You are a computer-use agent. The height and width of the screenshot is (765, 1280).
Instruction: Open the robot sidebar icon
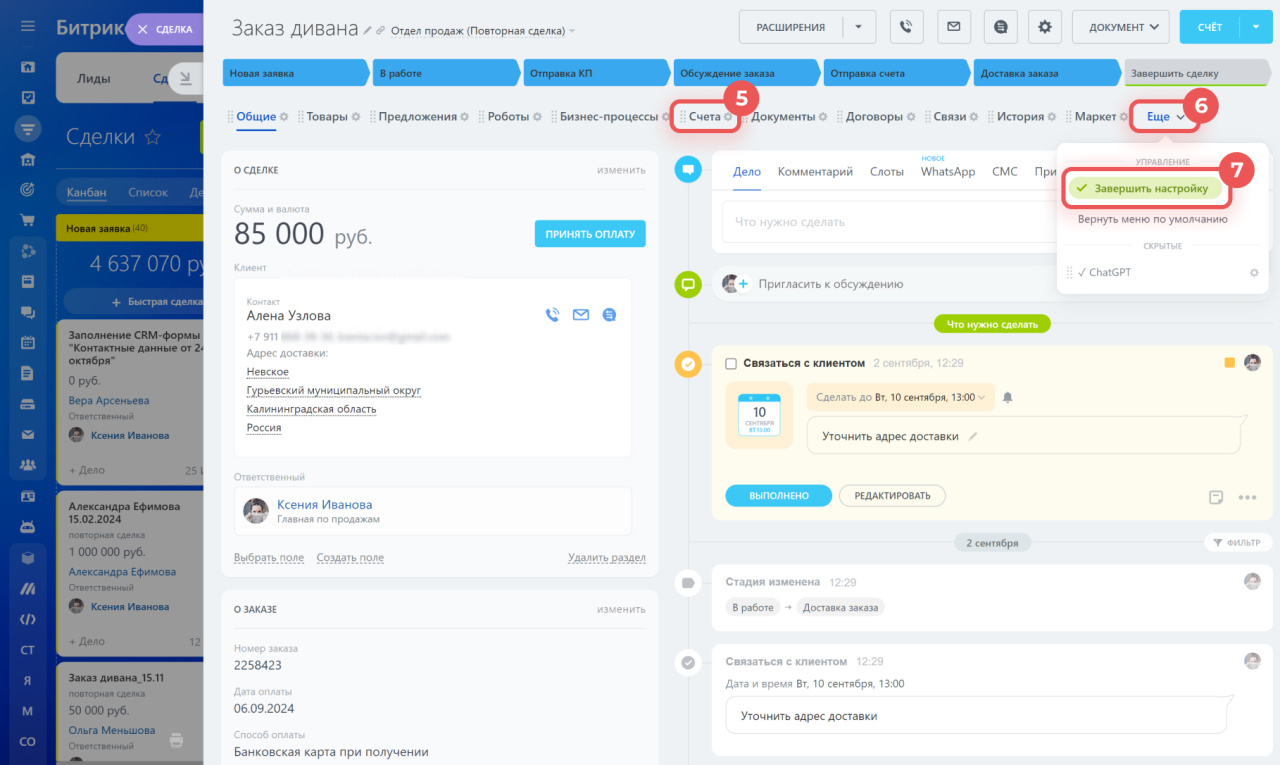(x=28, y=526)
